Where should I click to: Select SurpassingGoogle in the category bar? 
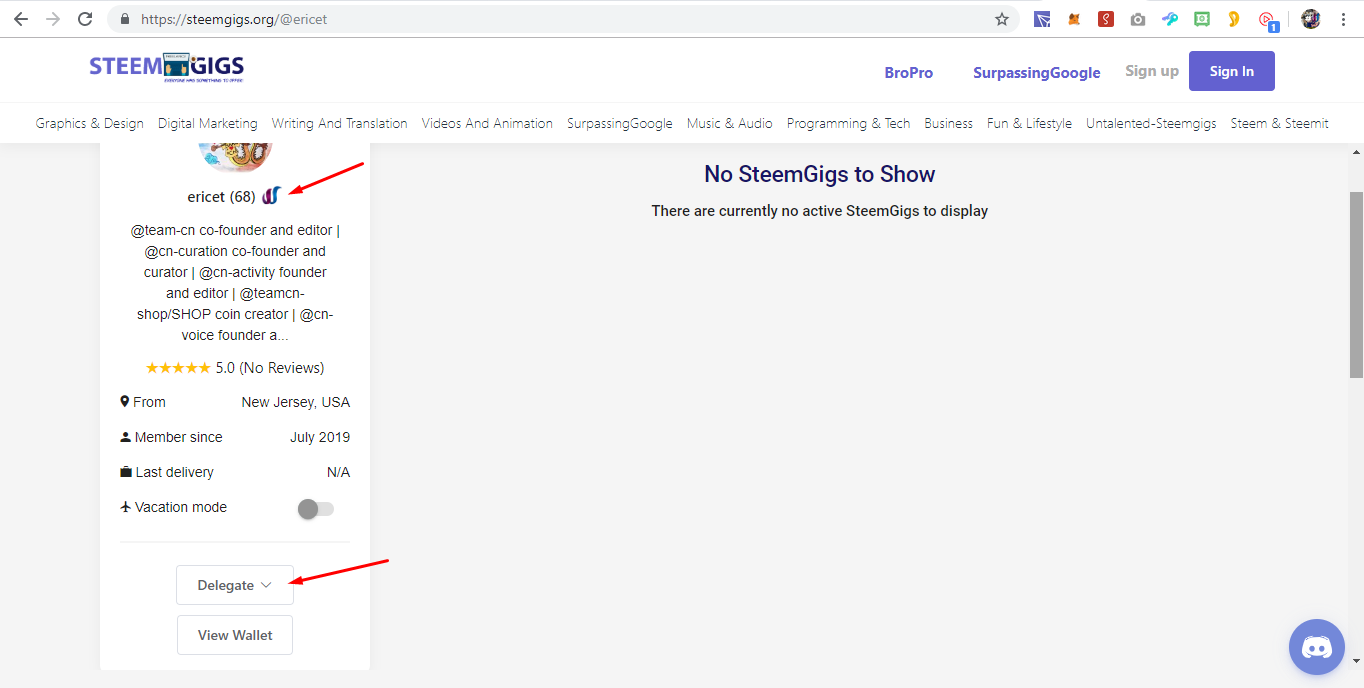tap(620, 123)
